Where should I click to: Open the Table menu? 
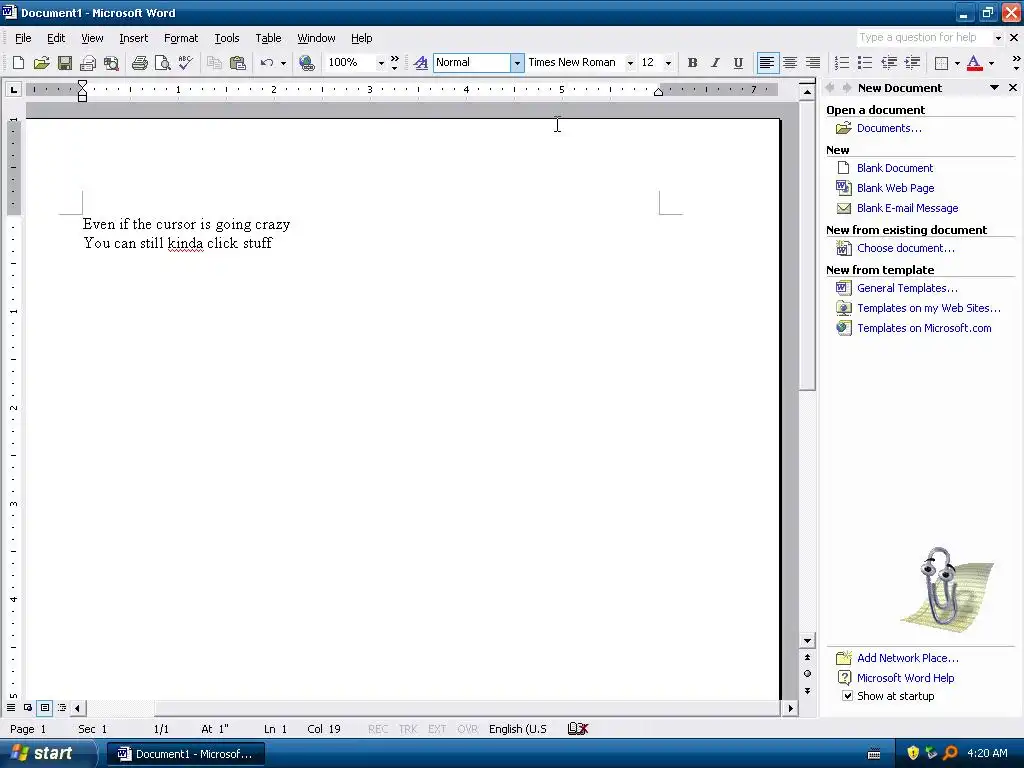tap(268, 38)
